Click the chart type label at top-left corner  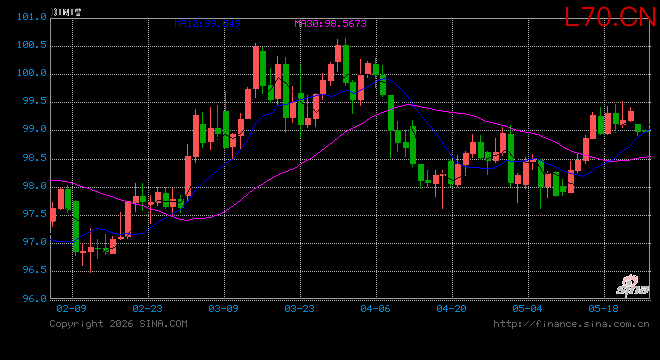pyautogui.click(x=66, y=12)
